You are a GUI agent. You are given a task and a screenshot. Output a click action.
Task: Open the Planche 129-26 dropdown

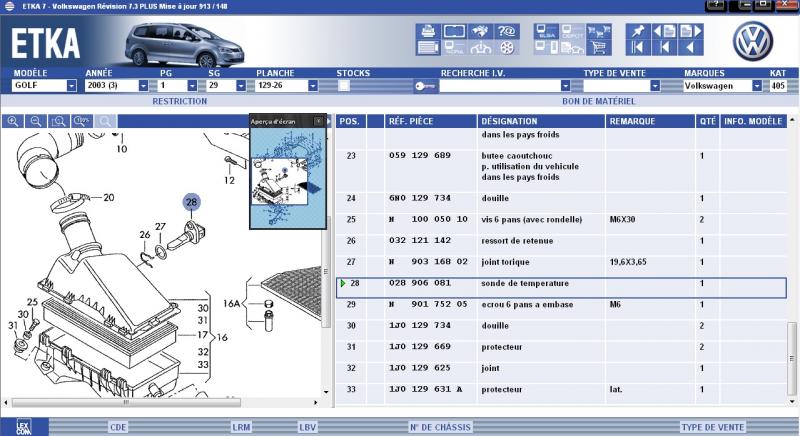pos(313,86)
